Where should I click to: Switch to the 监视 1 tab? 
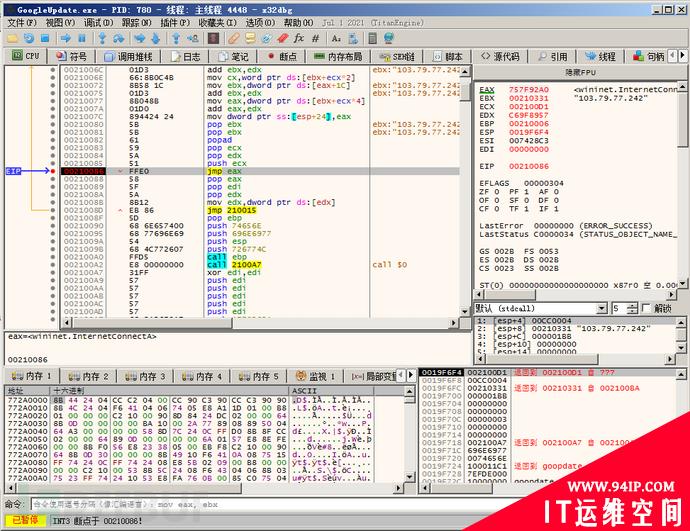tap(315, 376)
